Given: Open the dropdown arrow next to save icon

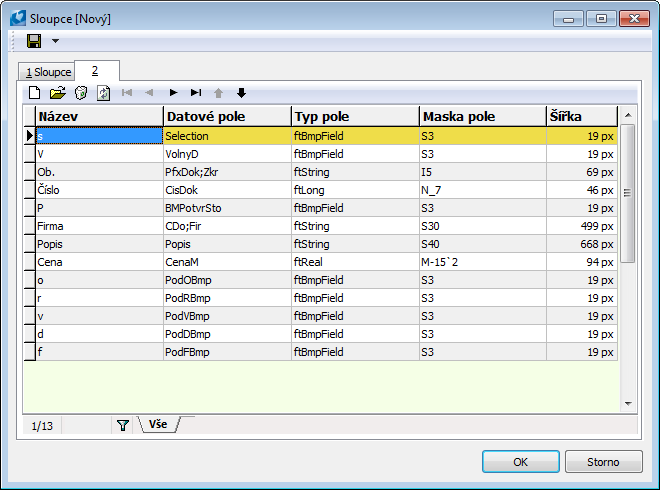Looking at the screenshot, I should click(55, 41).
